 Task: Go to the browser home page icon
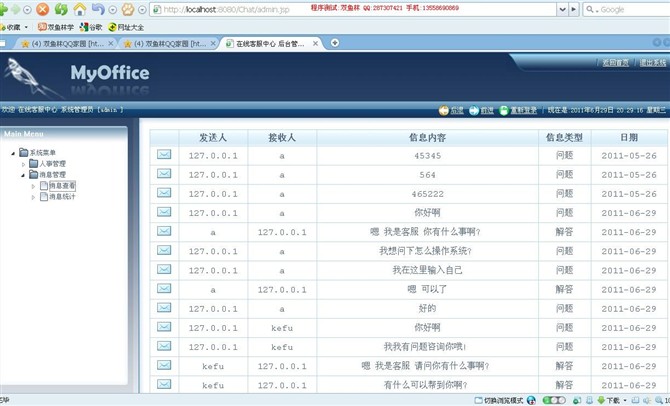coord(79,9)
